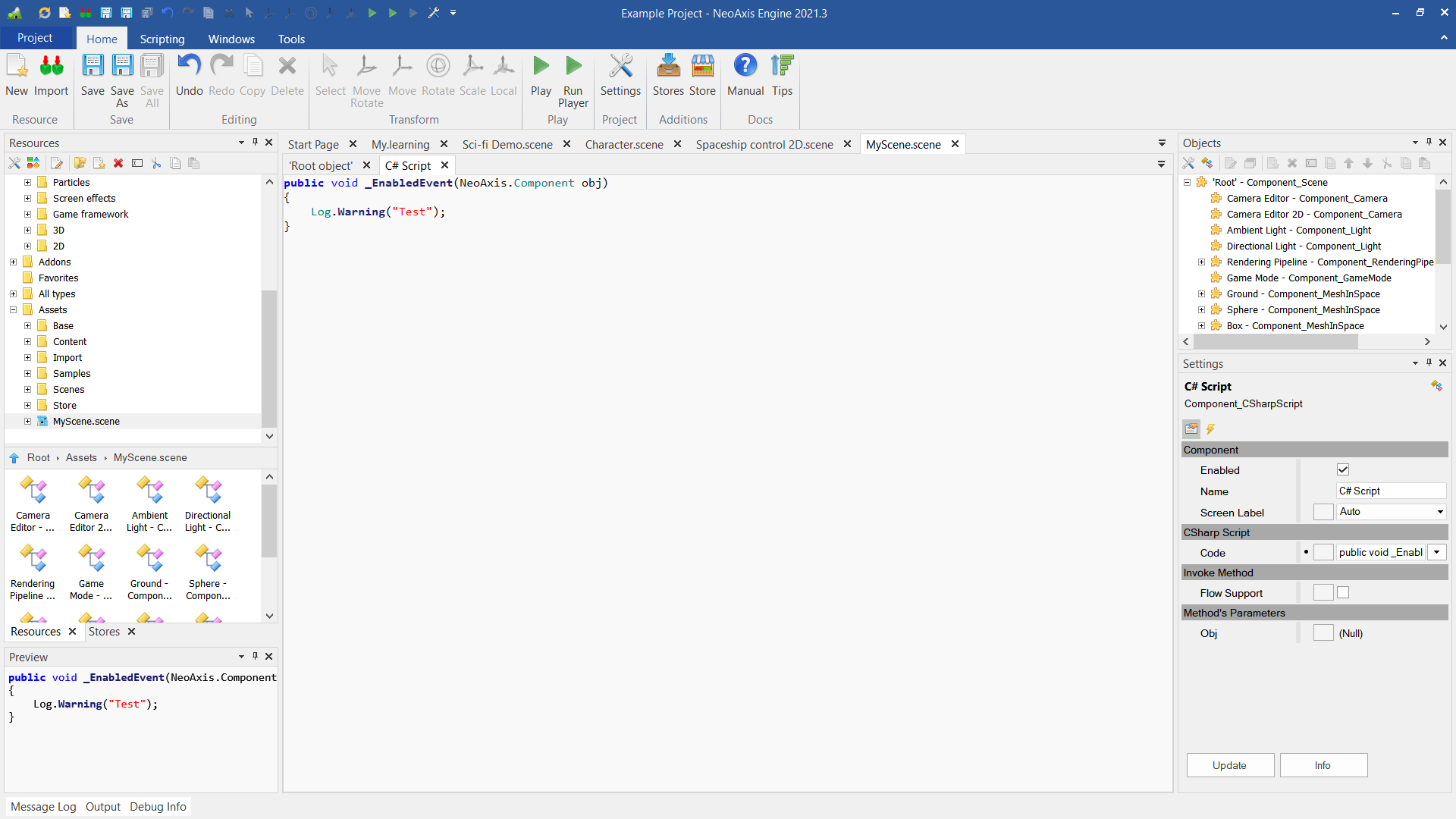
Task: Expand the Sphere - Component_MeshInSpace node
Action: pyautogui.click(x=1202, y=309)
